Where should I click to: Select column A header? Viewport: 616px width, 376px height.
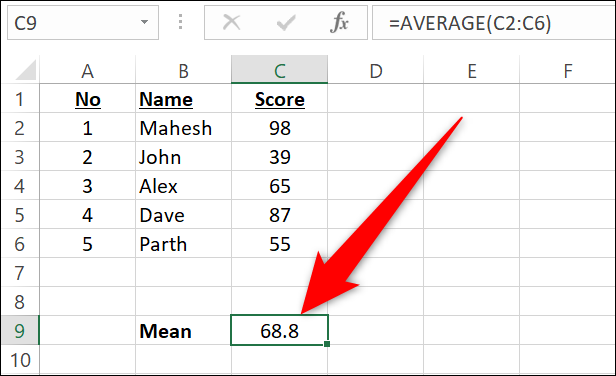(x=88, y=70)
